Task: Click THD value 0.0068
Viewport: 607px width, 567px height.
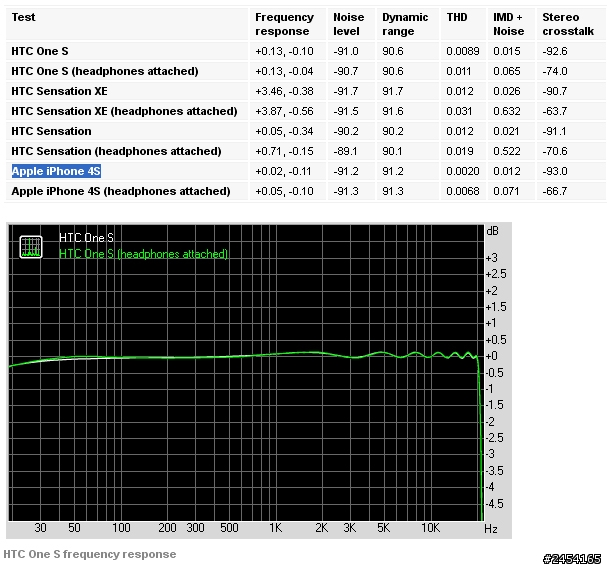Action: pyautogui.click(x=463, y=191)
